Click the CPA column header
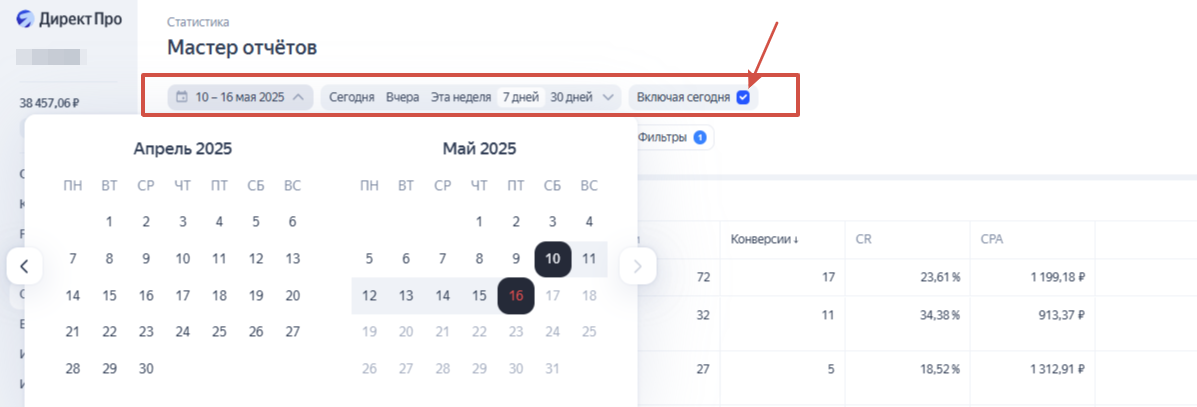Image resolution: width=1197 pixels, height=407 pixels. 992,240
